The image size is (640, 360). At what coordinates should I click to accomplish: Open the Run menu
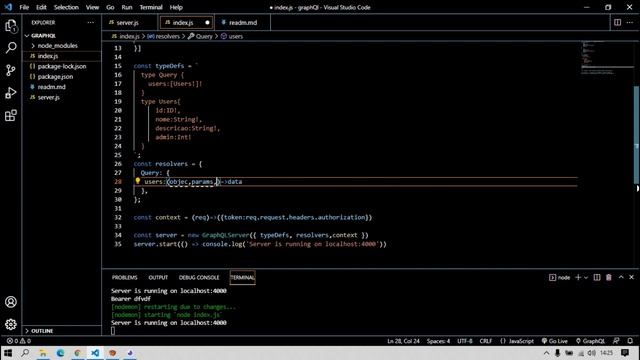(127, 7)
